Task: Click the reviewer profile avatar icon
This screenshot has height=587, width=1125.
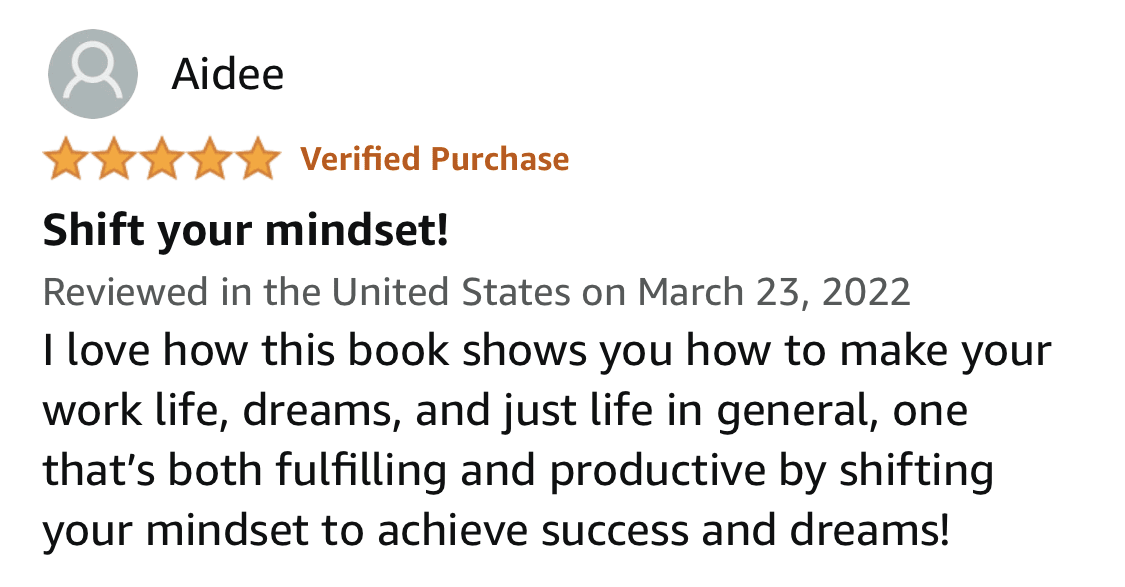Action: 93,74
